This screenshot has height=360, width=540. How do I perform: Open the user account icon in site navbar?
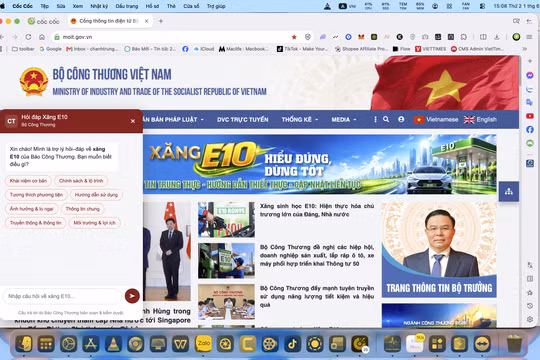tap(401, 119)
